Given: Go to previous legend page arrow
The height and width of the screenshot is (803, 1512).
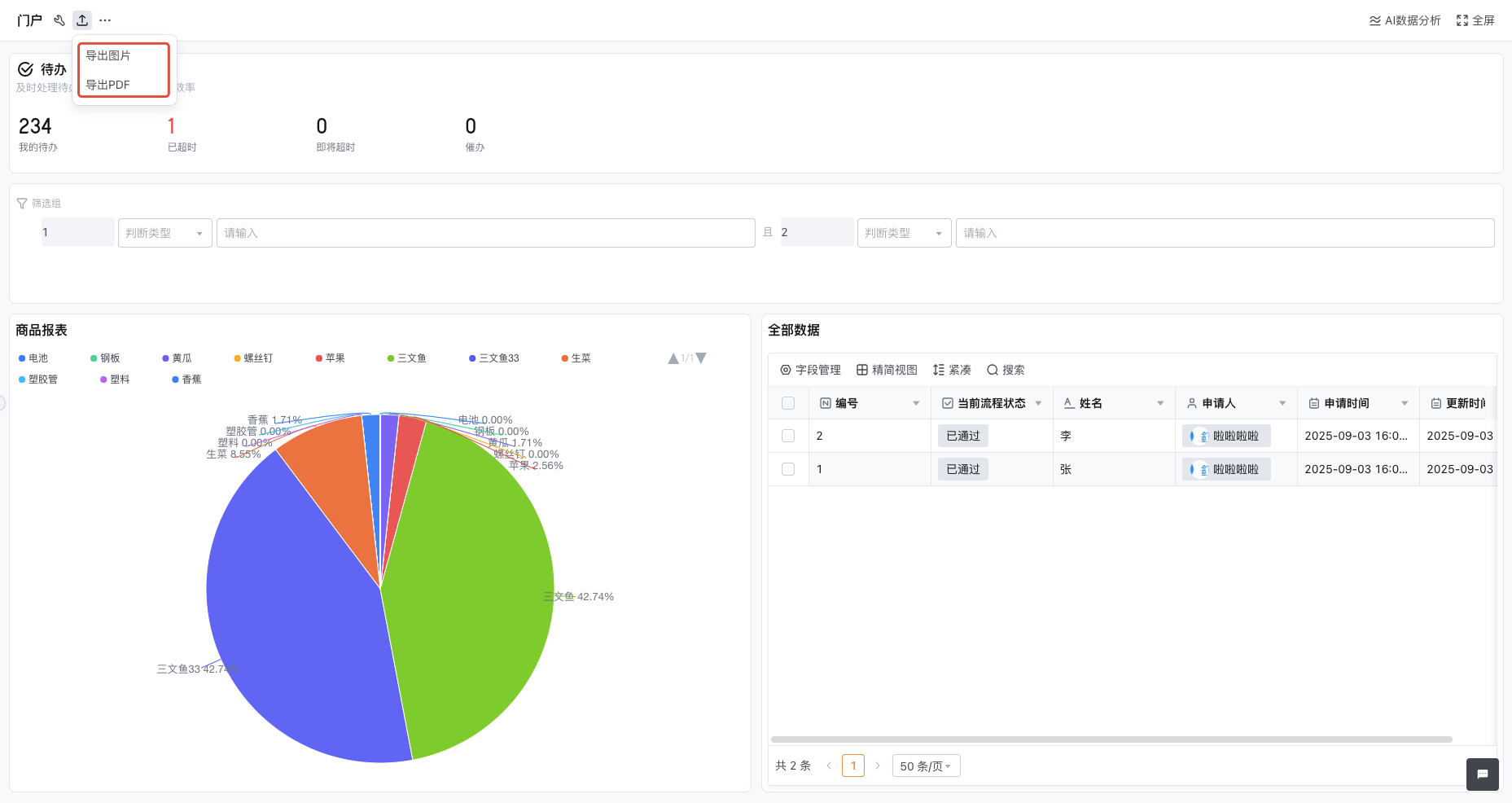Looking at the screenshot, I should 673,358.
